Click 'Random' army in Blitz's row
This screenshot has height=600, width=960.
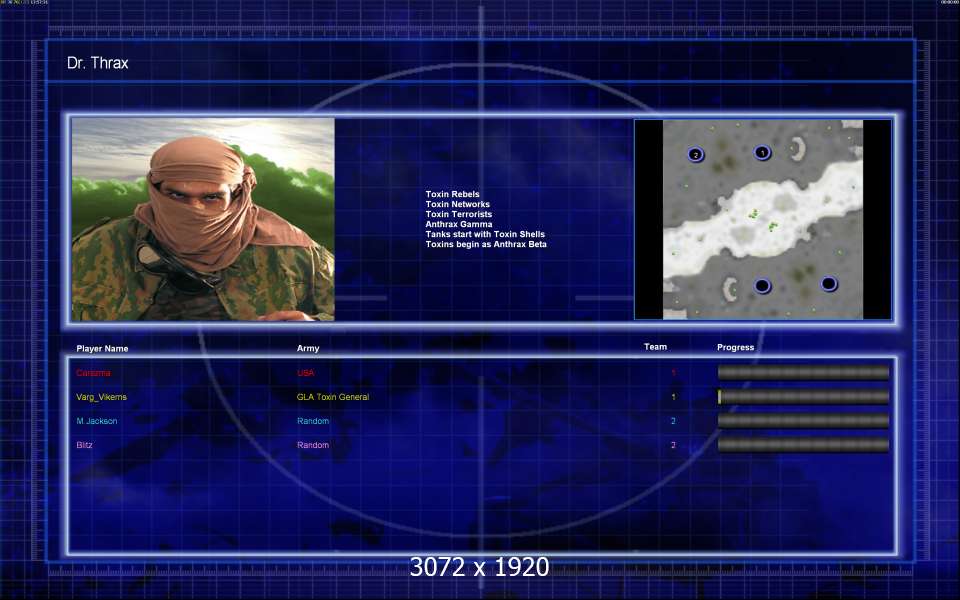313,445
